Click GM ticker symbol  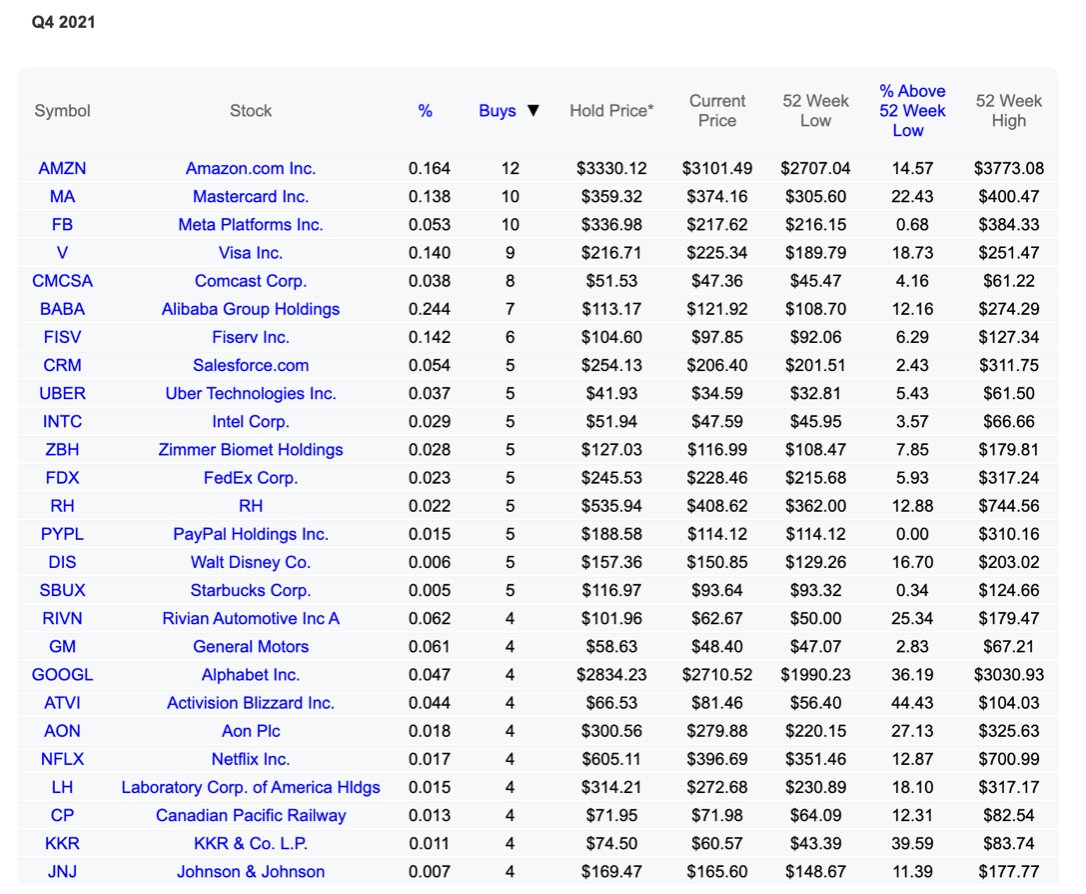click(62, 647)
